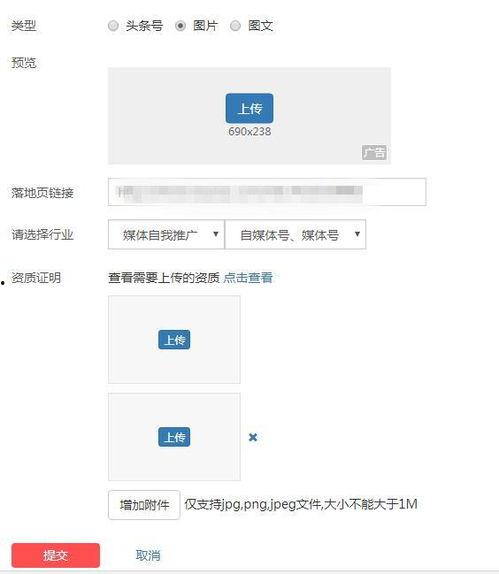The height and width of the screenshot is (574, 499).
Task: Open the 点击查看 qualification link
Action: tap(248, 278)
